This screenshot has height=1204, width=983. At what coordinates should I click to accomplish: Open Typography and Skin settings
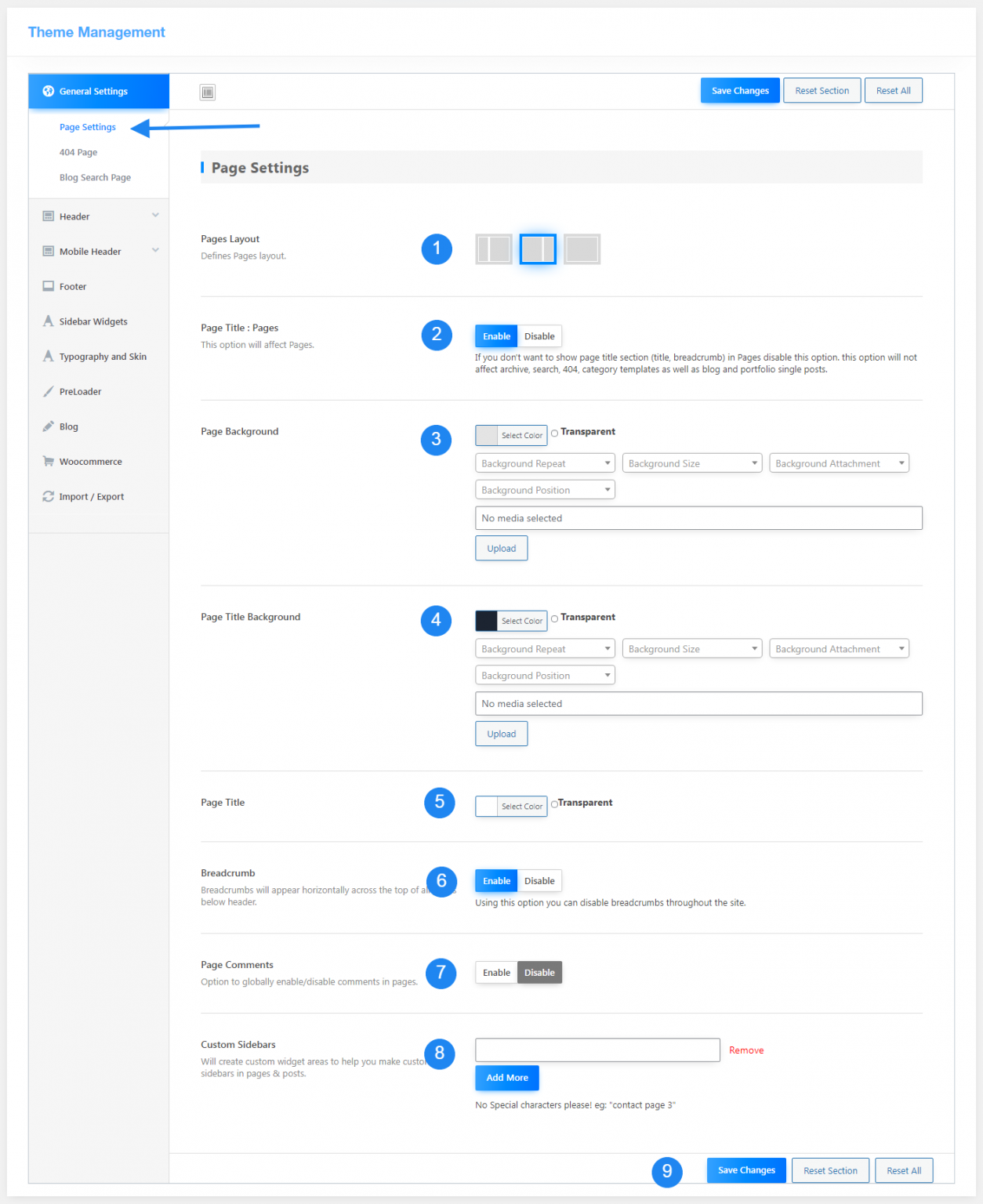[x=49, y=356]
